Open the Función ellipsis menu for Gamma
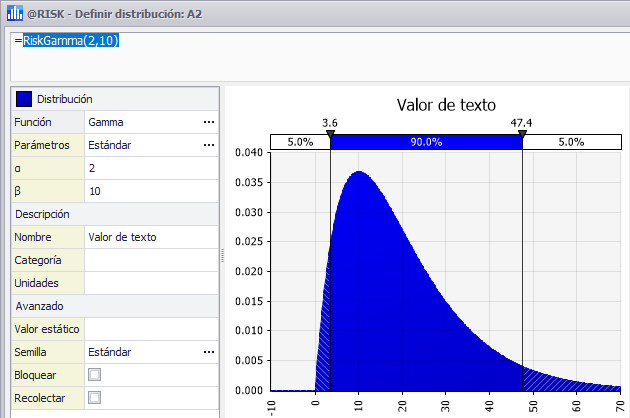Screen dimensions: 630x418 click(208, 121)
